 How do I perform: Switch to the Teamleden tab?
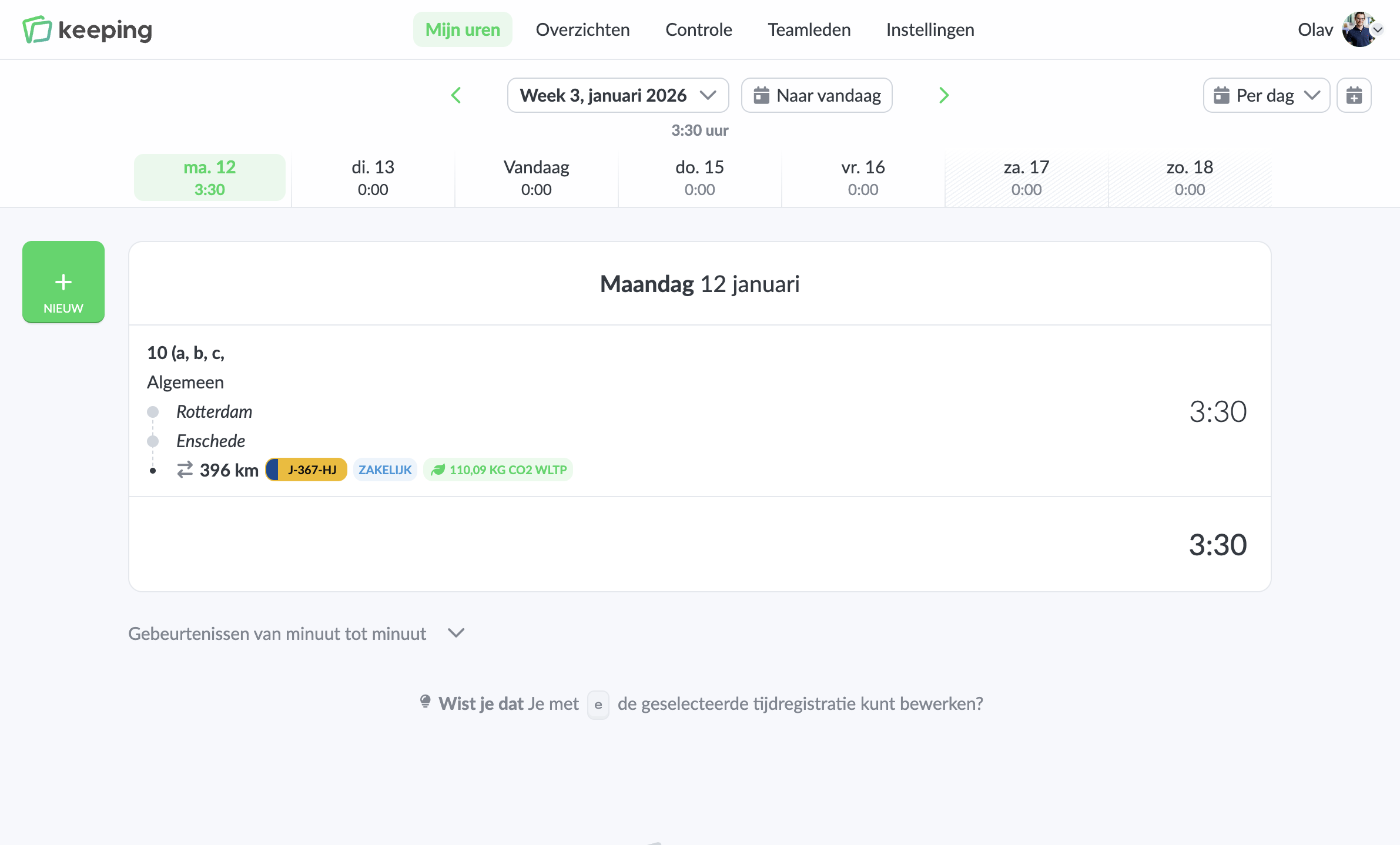(x=809, y=29)
